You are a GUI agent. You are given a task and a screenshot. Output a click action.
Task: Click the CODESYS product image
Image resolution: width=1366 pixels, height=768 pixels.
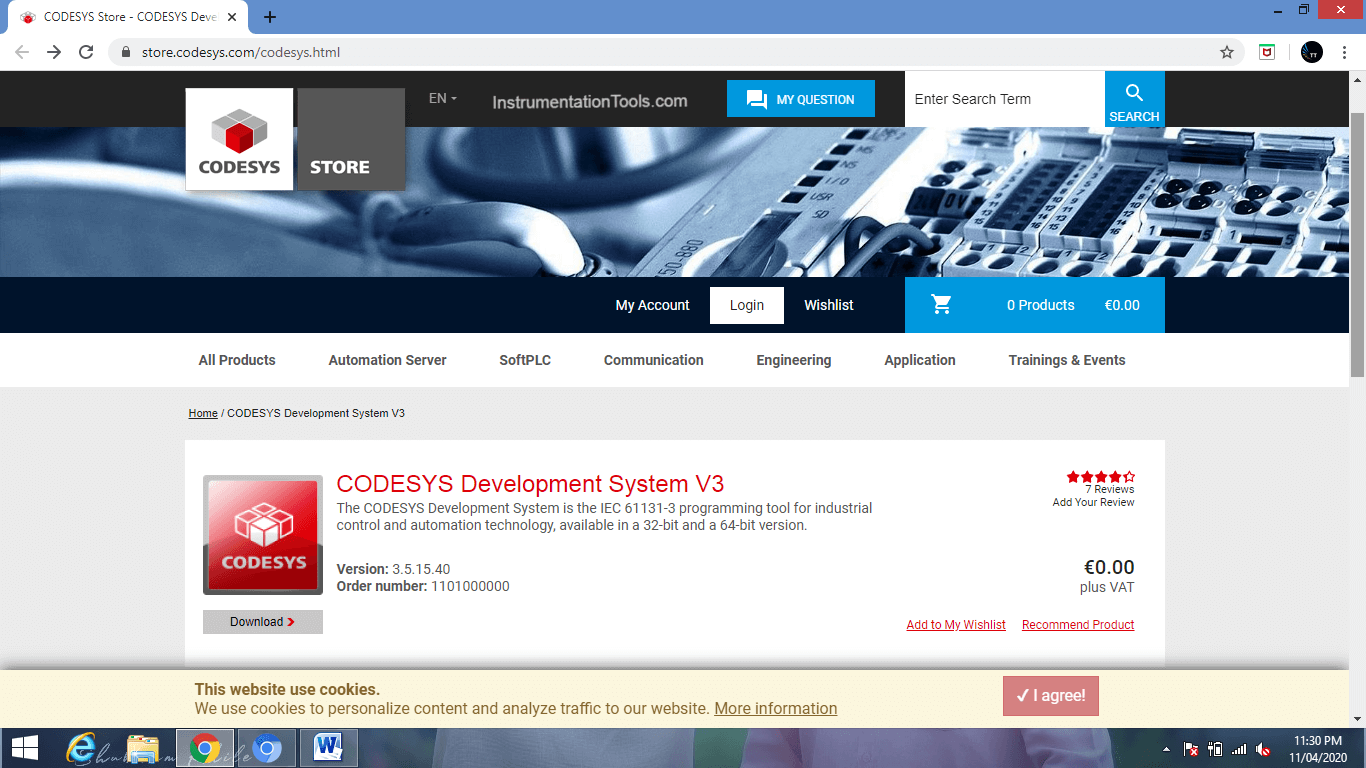coord(263,536)
